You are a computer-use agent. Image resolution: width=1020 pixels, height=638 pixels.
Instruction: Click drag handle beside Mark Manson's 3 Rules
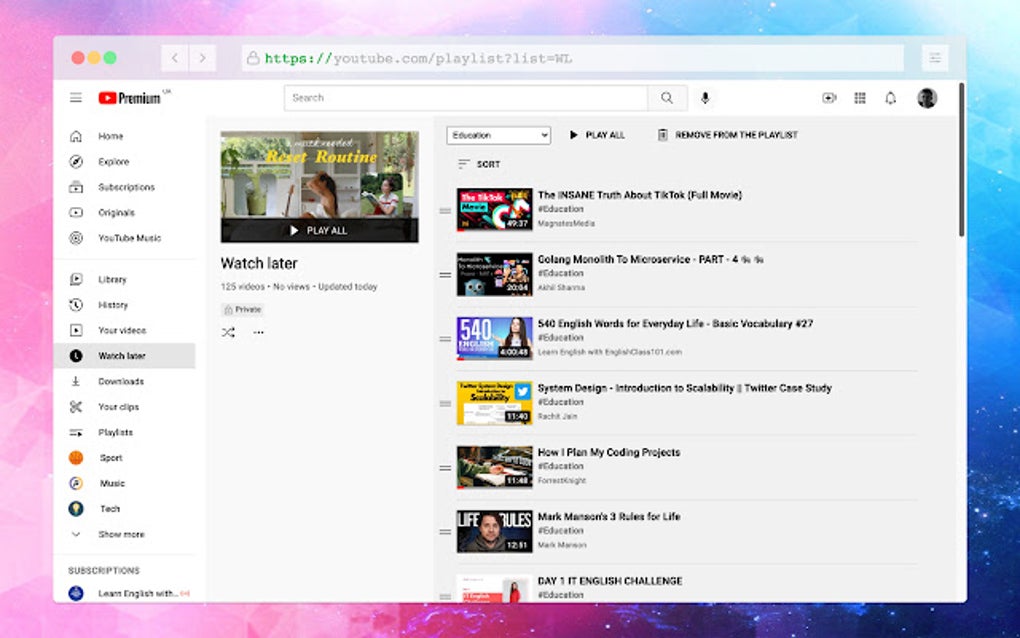[445, 531]
